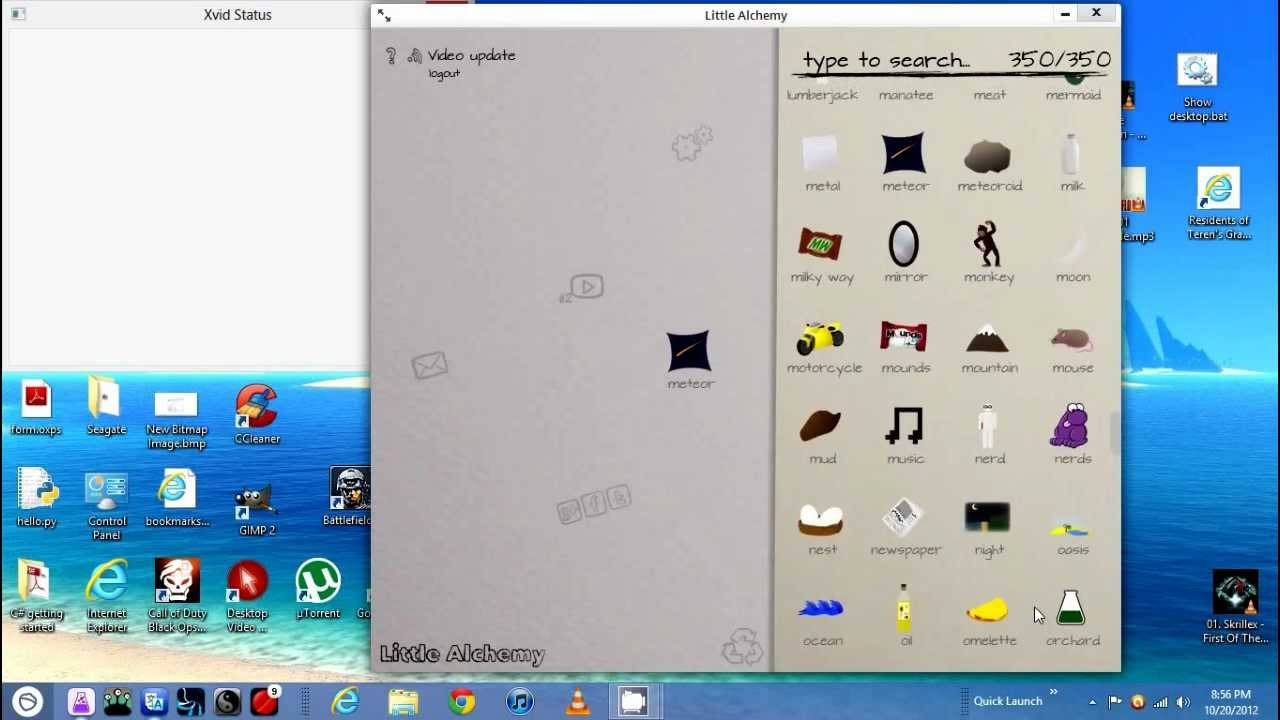Click the Video update text

471,55
